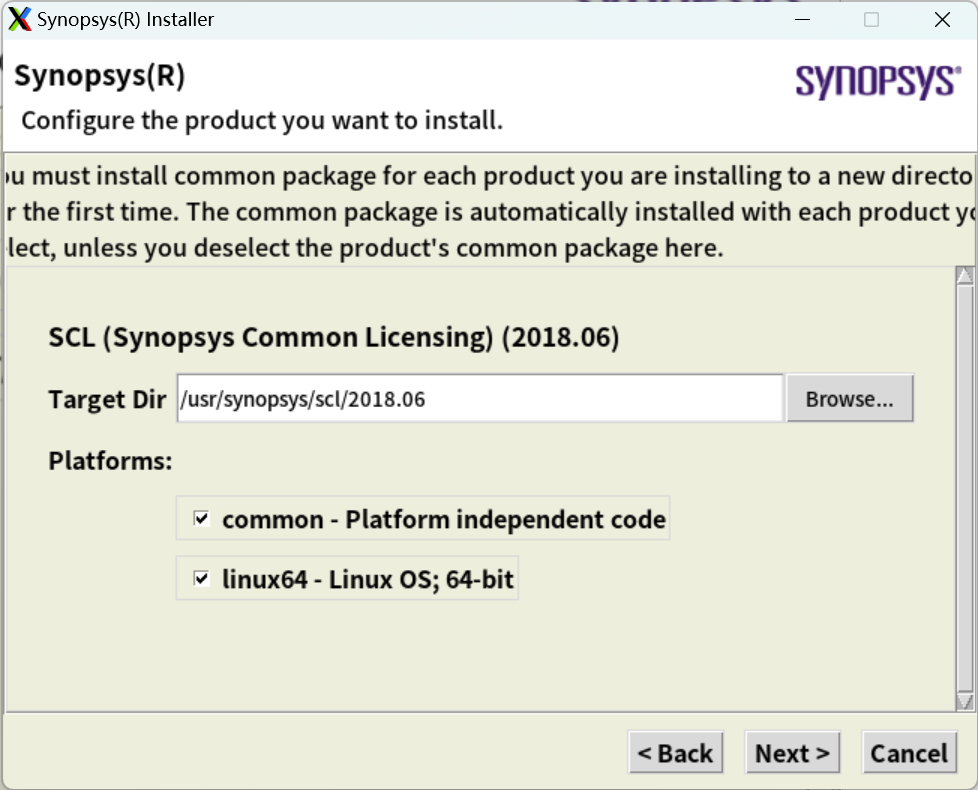This screenshot has height=790, width=978.
Task: Click the Target Dir label
Action: (x=107, y=399)
